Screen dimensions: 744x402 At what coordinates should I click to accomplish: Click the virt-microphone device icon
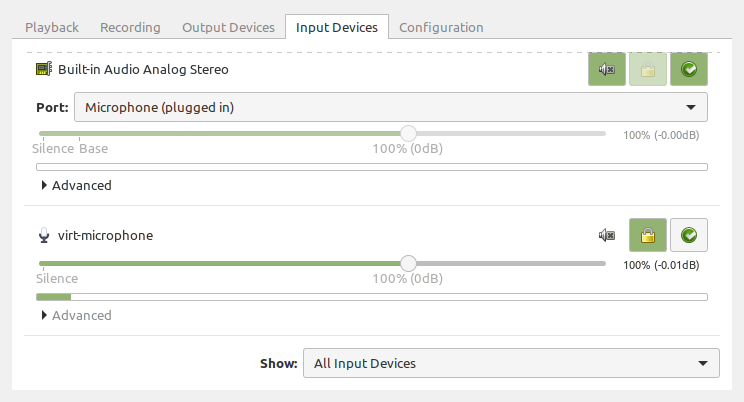pos(43,236)
